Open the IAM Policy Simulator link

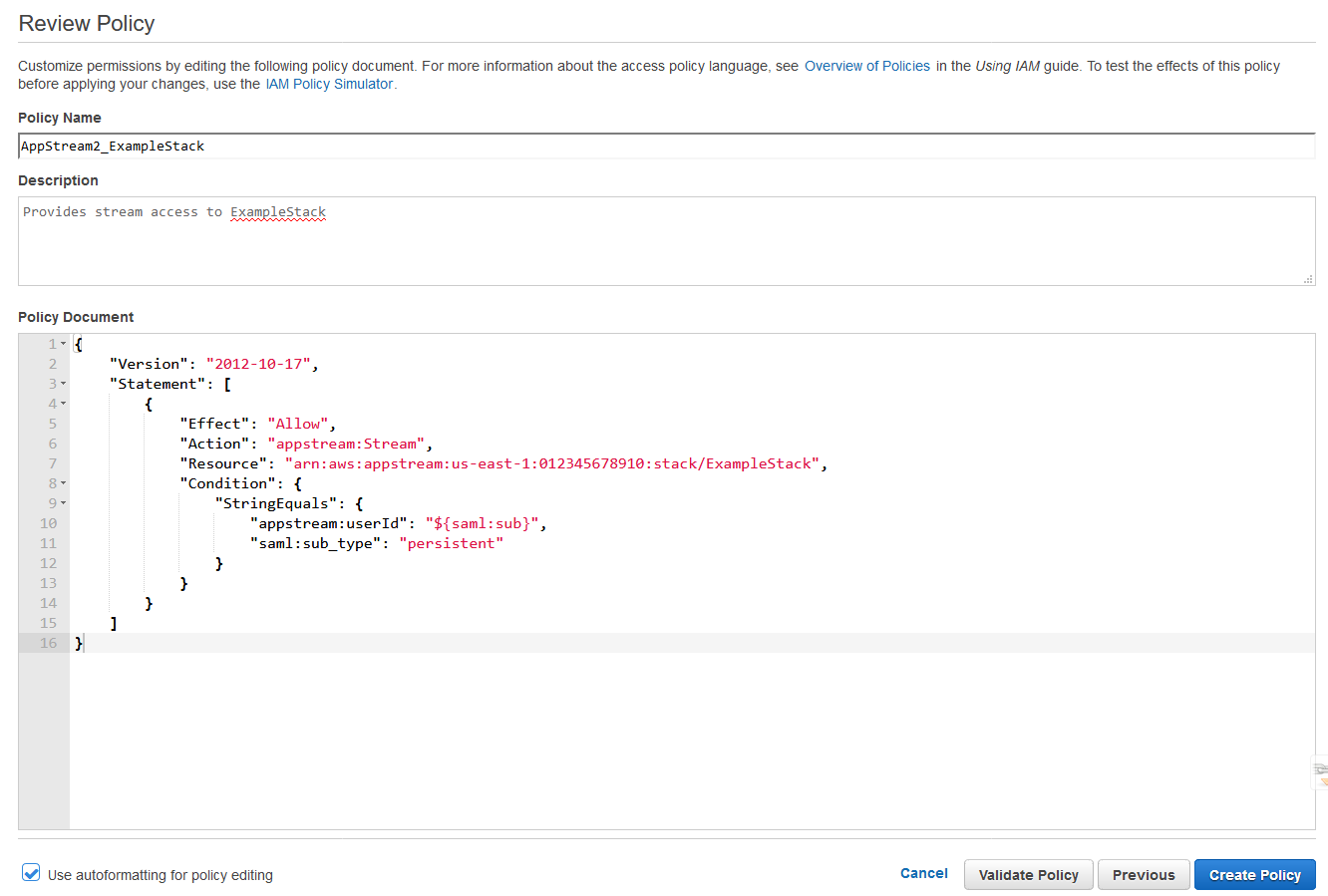point(329,84)
